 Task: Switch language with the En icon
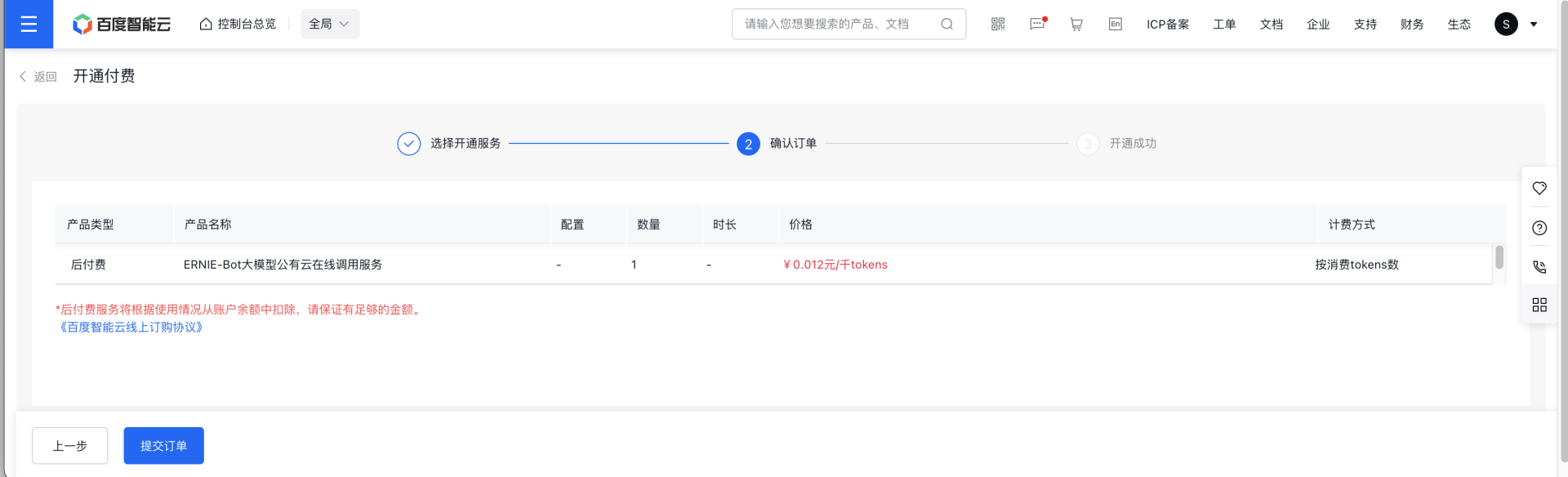click(1116, 25)
